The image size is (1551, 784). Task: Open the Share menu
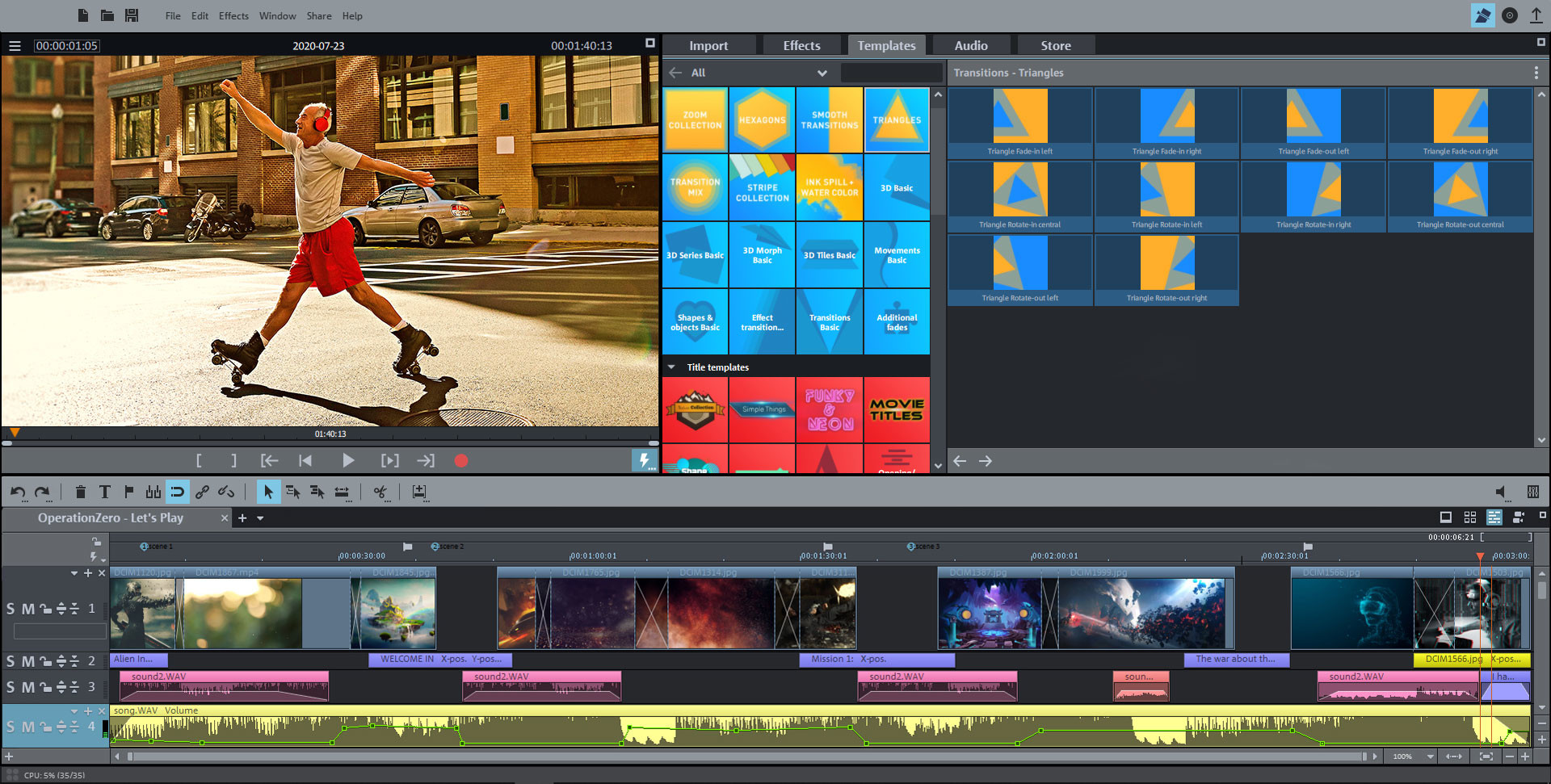[x=318, y=15]
